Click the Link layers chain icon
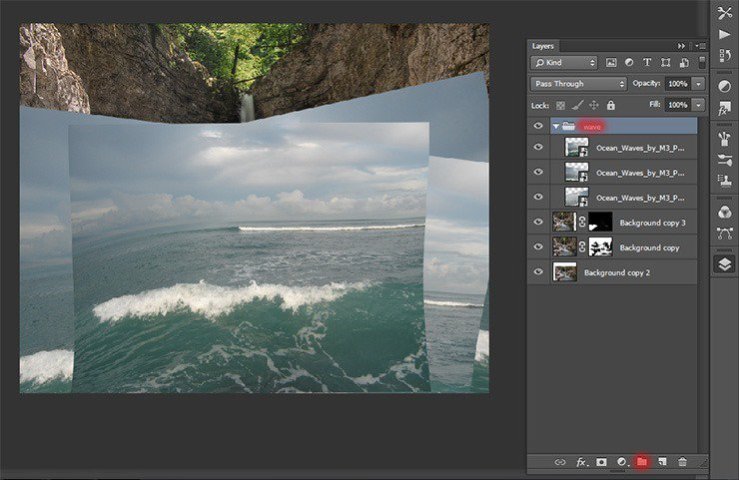The height and width of the screenshot is (480, 739). (x=560, y=461)
